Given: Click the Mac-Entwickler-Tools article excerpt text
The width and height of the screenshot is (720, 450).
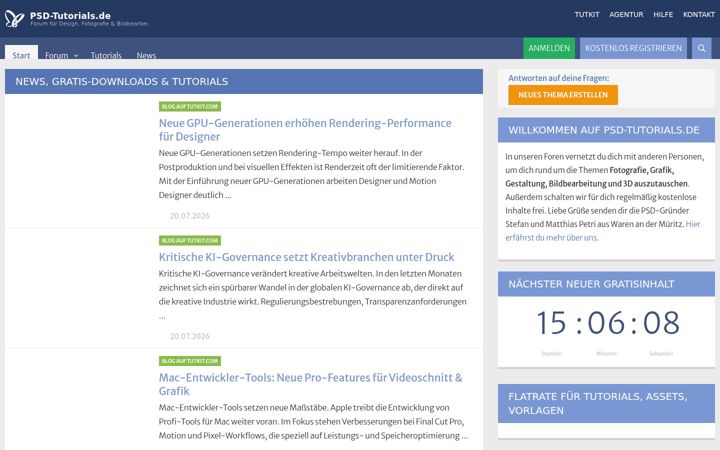Looking at the screenshot, I should click(313, 422).
